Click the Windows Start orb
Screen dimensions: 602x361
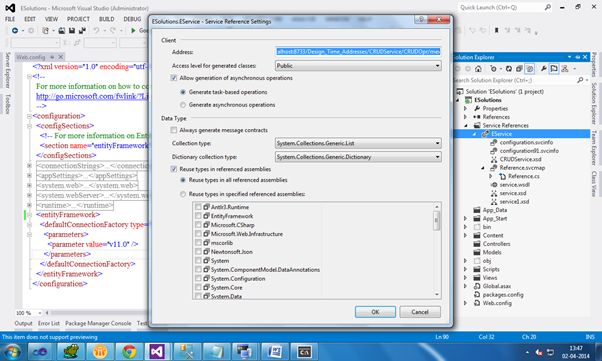(12, 351)
